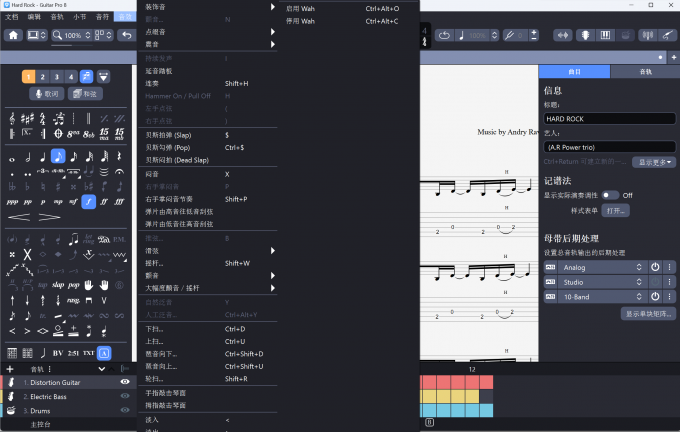680x432 pixels.
Task: Toggle power for Analog mastering effect
Action: pyautogui.click(x=656, y=267)
